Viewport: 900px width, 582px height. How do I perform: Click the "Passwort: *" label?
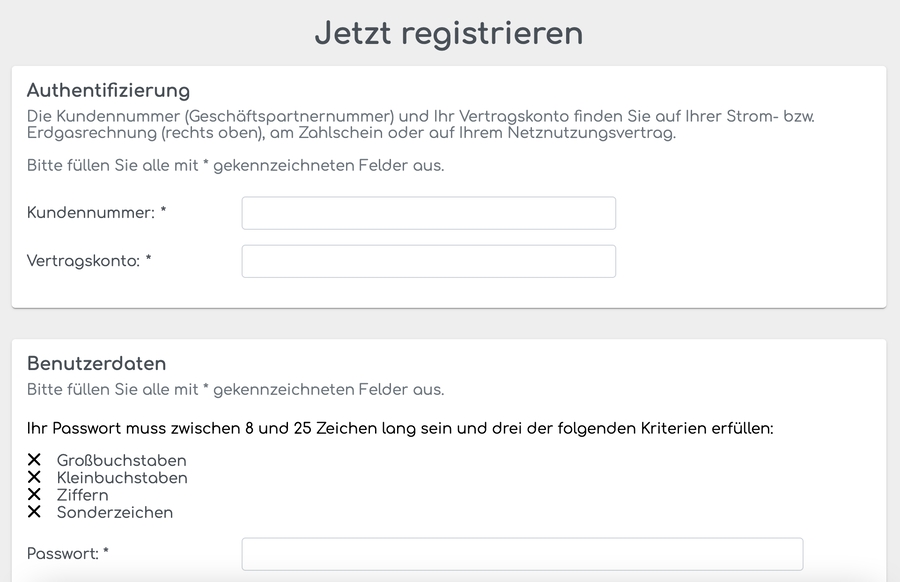[68, 554]
